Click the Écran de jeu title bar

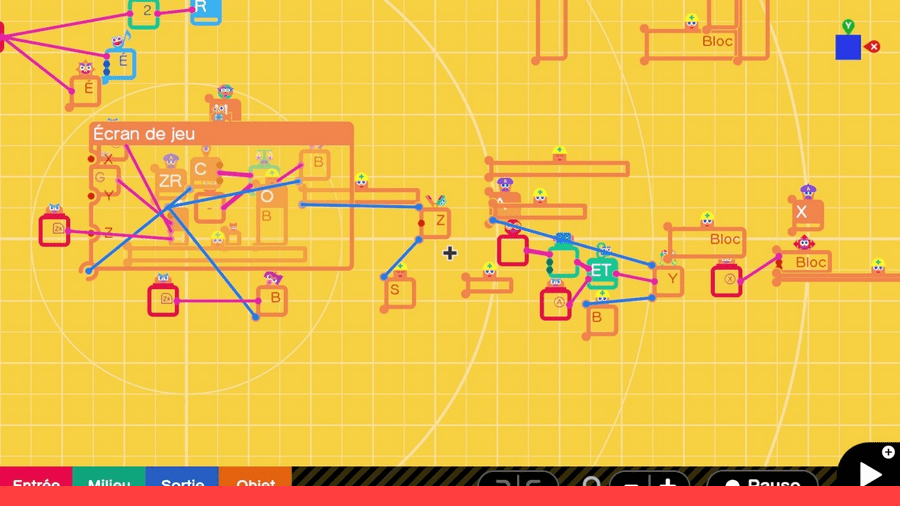[x=221, y=134]
